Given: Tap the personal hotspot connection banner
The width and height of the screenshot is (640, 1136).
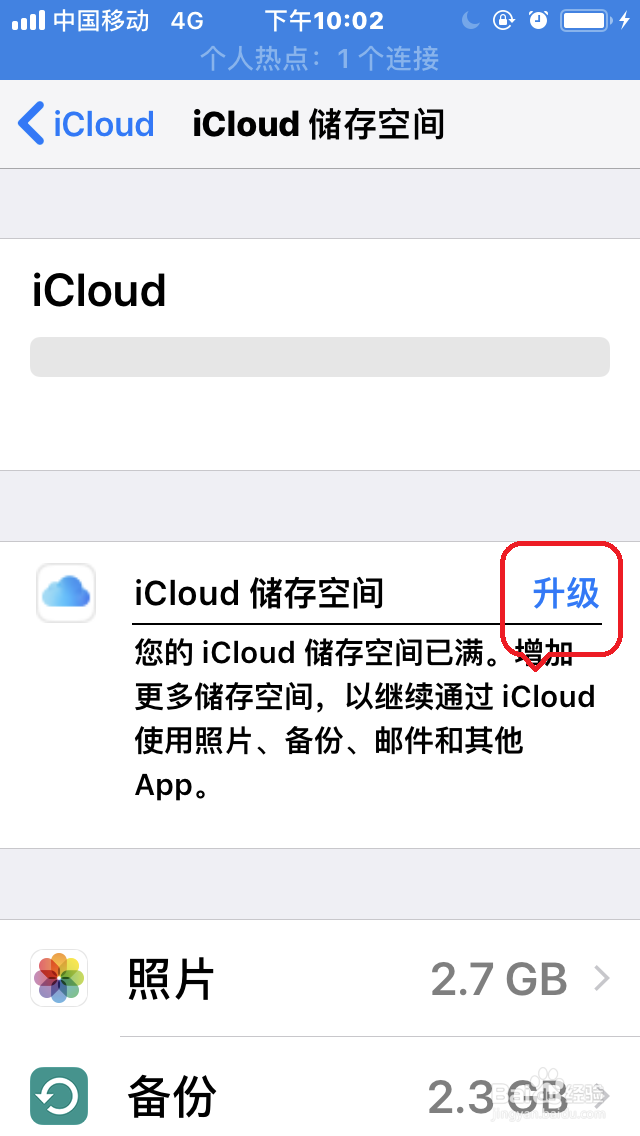Looking at the screenshot, I should (320, 58).
